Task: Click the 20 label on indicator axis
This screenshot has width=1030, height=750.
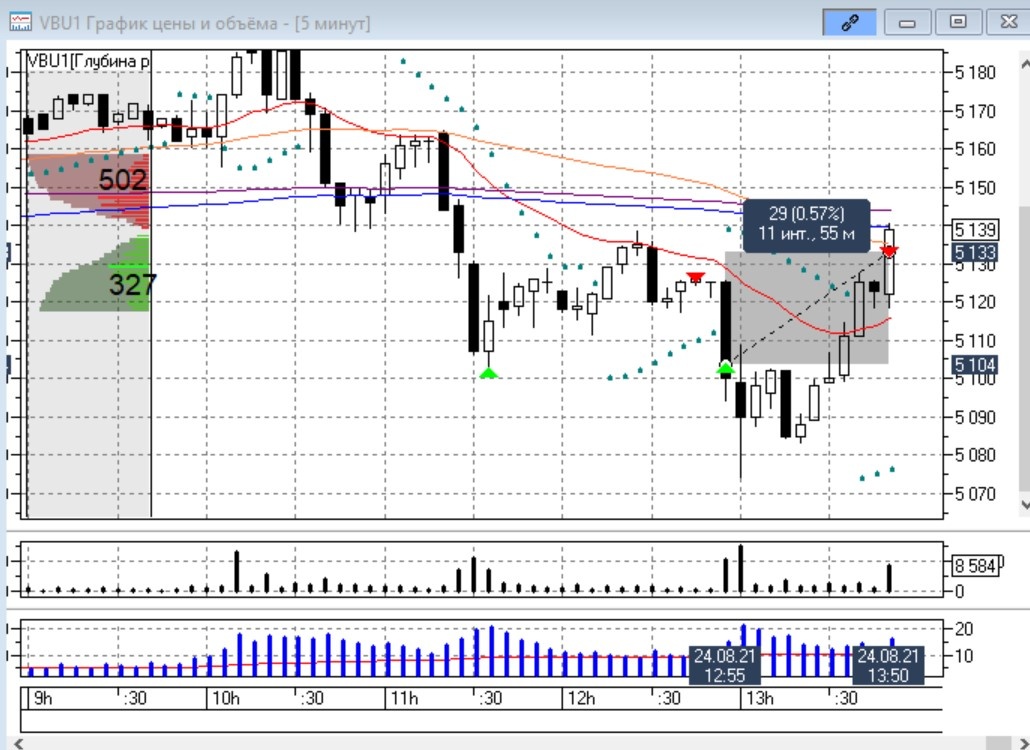Action: (963, 629)
